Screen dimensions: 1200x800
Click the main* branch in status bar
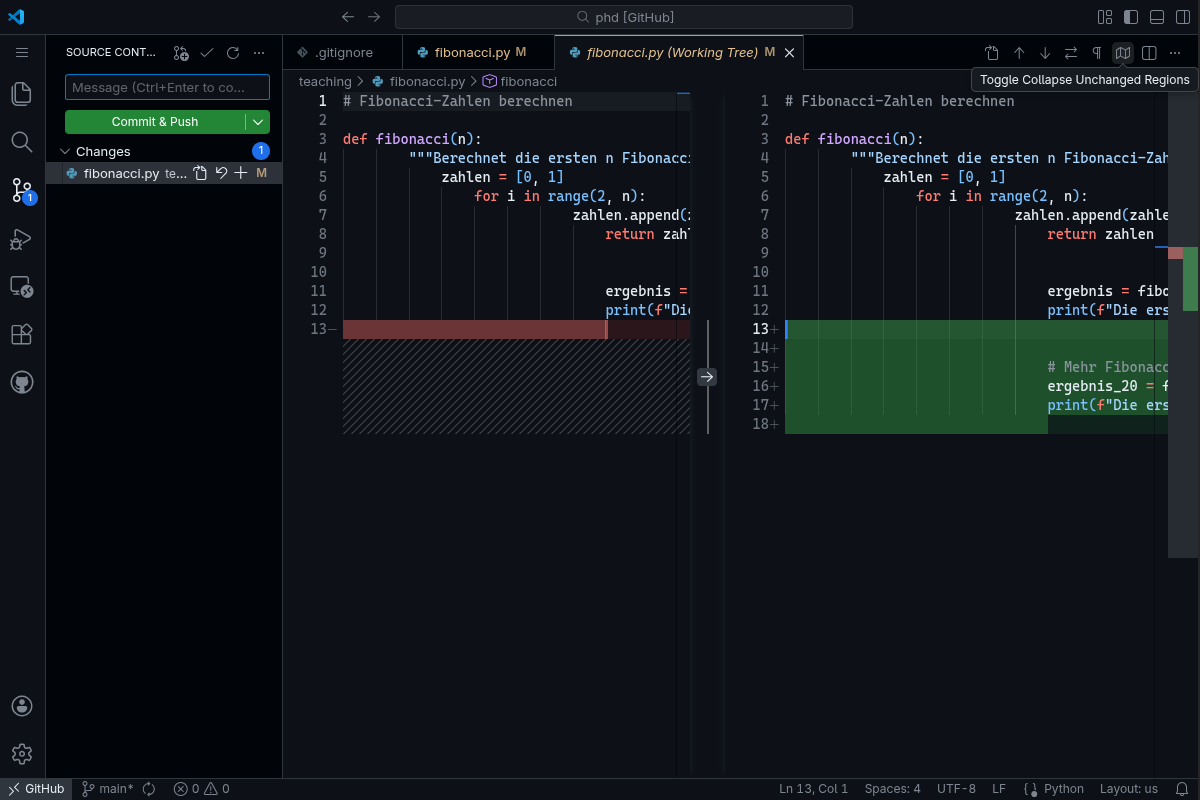coord(108,789)
